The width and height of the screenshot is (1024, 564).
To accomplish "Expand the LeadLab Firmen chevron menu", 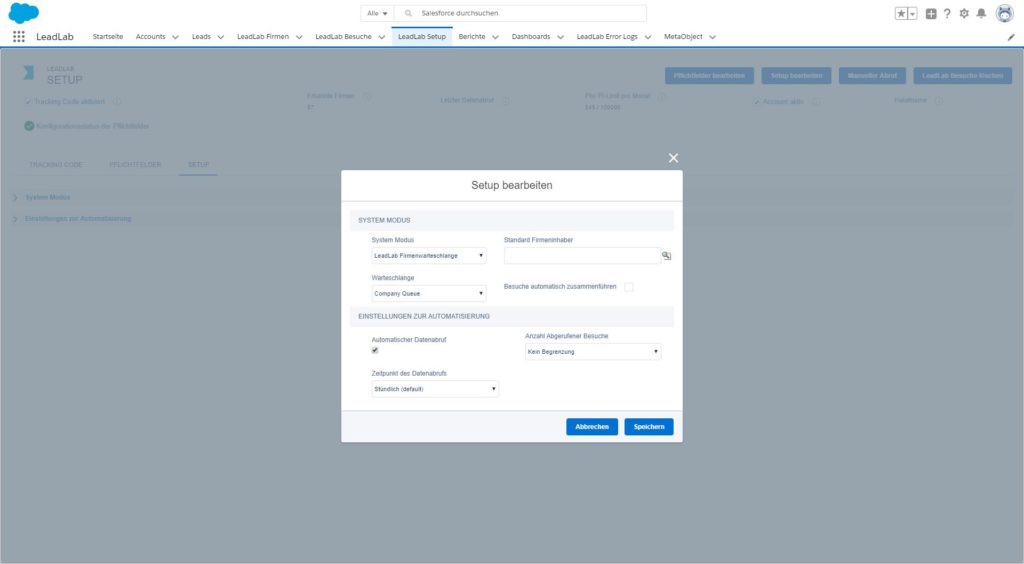I will coord(299,37).
